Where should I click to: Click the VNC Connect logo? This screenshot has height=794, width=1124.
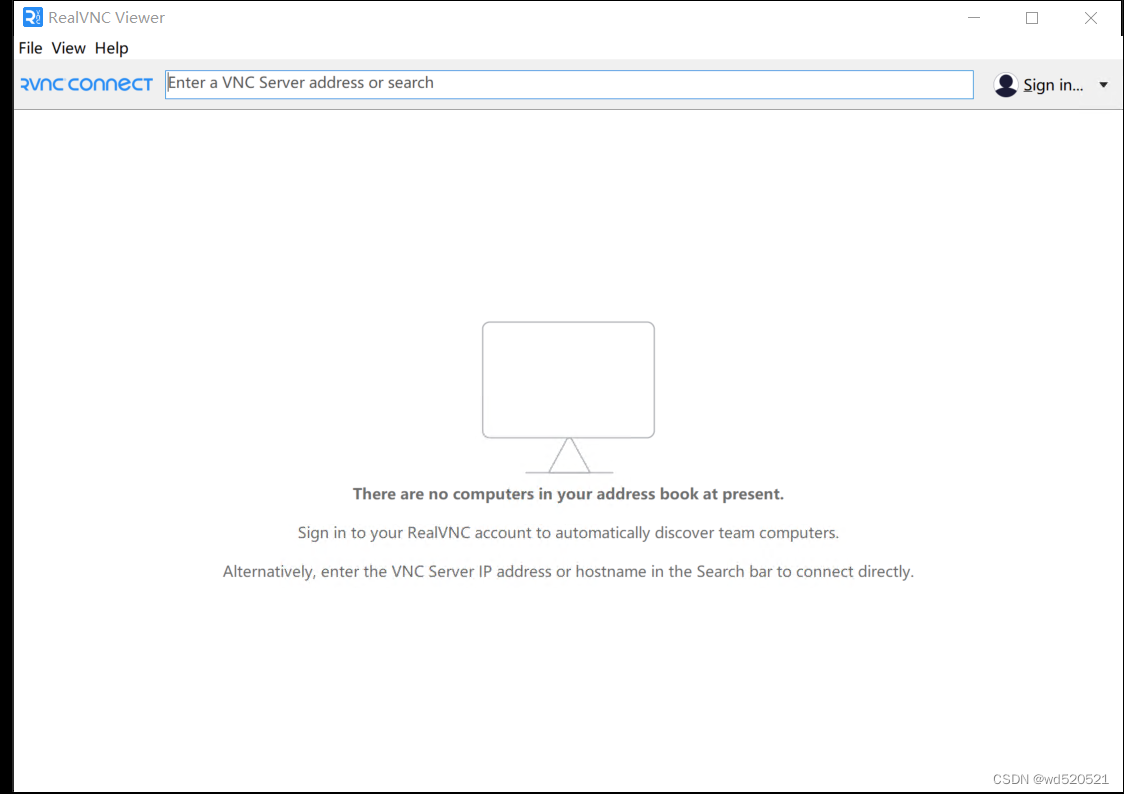(86, 84)
